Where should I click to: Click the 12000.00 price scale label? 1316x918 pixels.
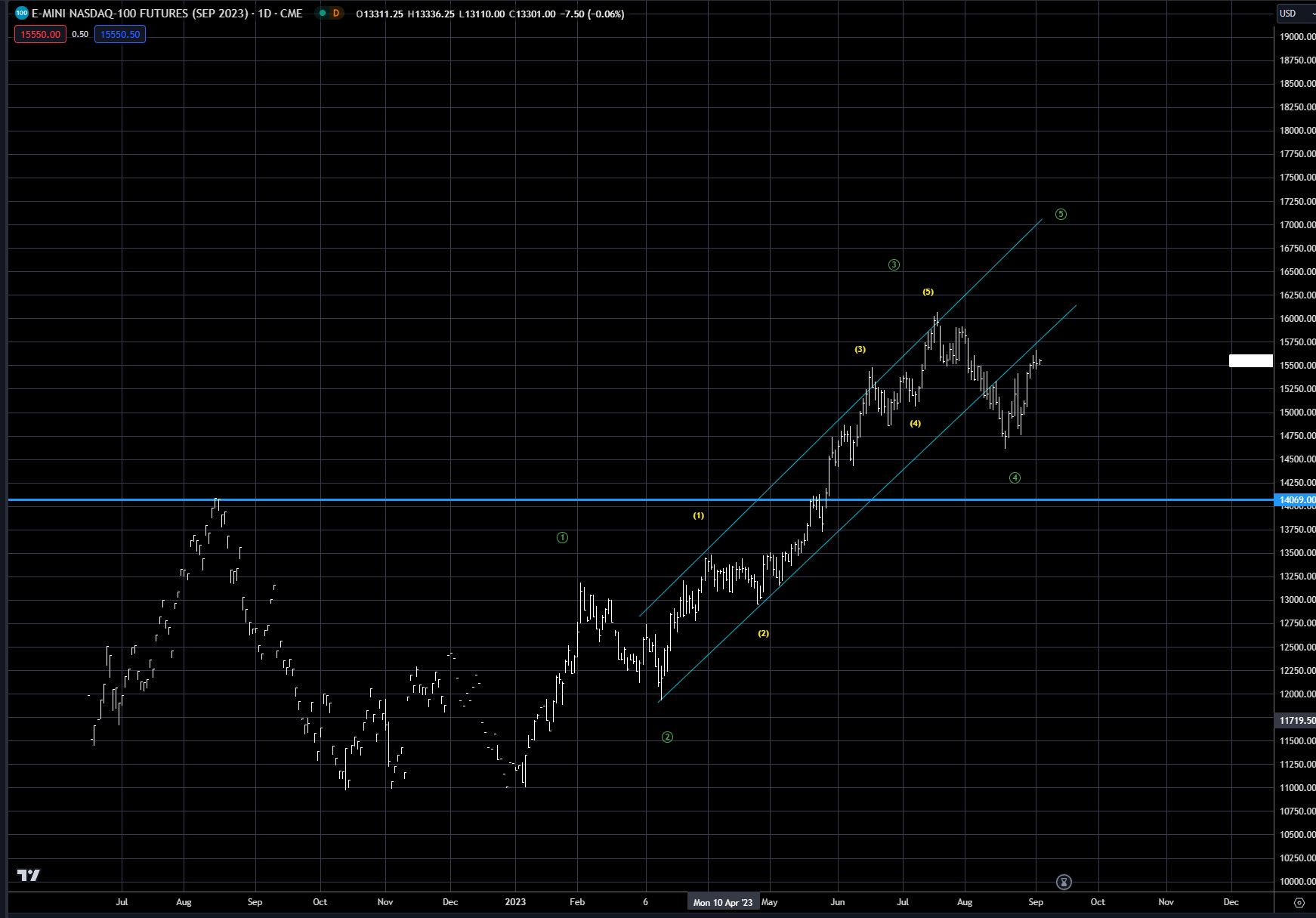pos(1297,694)
